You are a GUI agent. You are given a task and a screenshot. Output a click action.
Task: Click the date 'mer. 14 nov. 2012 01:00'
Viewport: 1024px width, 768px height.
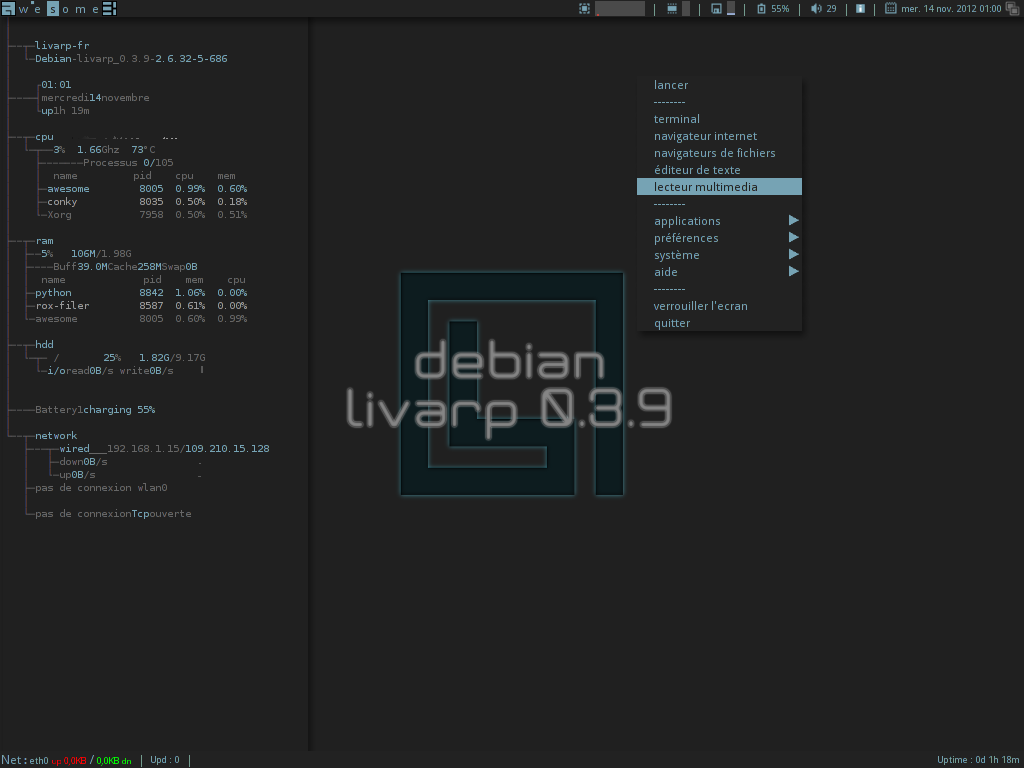(x=951, y=8)
